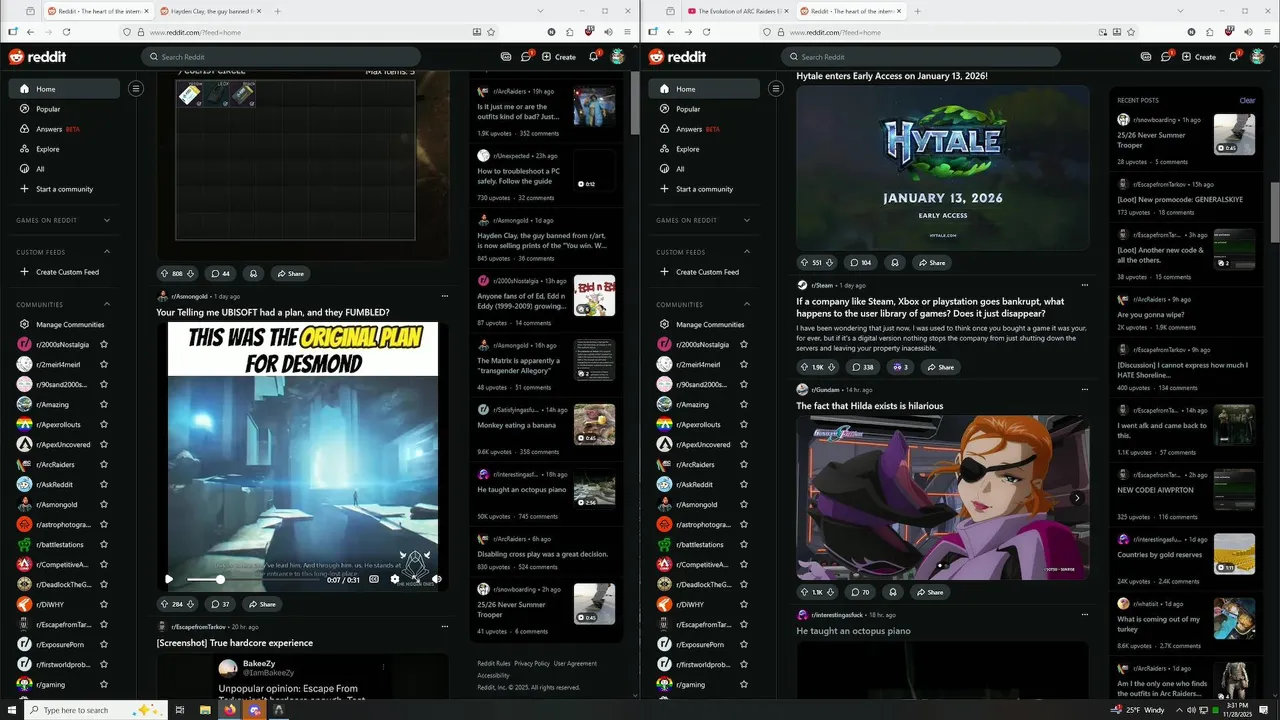Collapse Games on Reddit section in left sidebar
The height and width of the screenshot is (720, 1280).
pyautogui.click(x=107, y=220)
